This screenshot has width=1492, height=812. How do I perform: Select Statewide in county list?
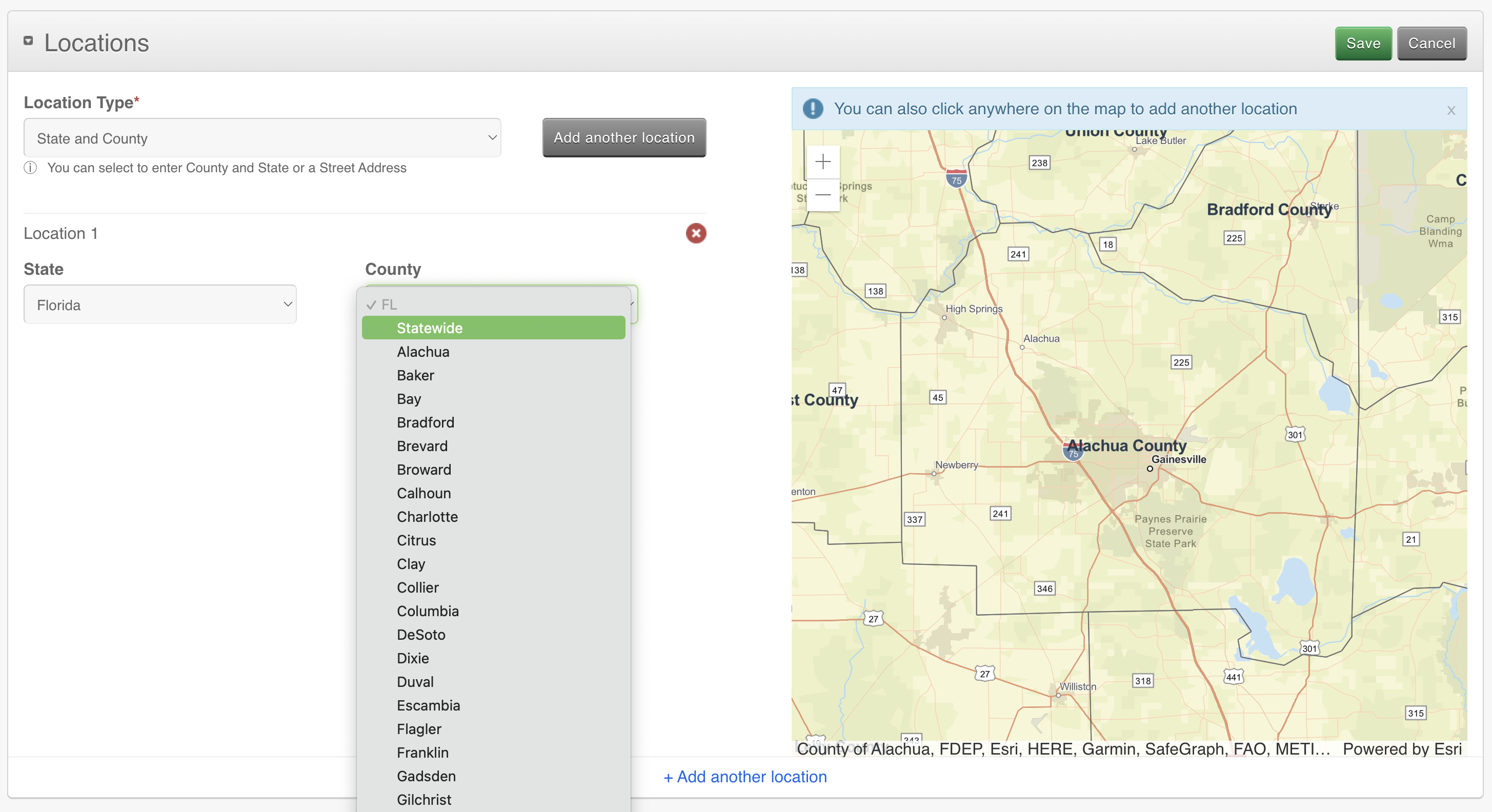coord(429,328)
